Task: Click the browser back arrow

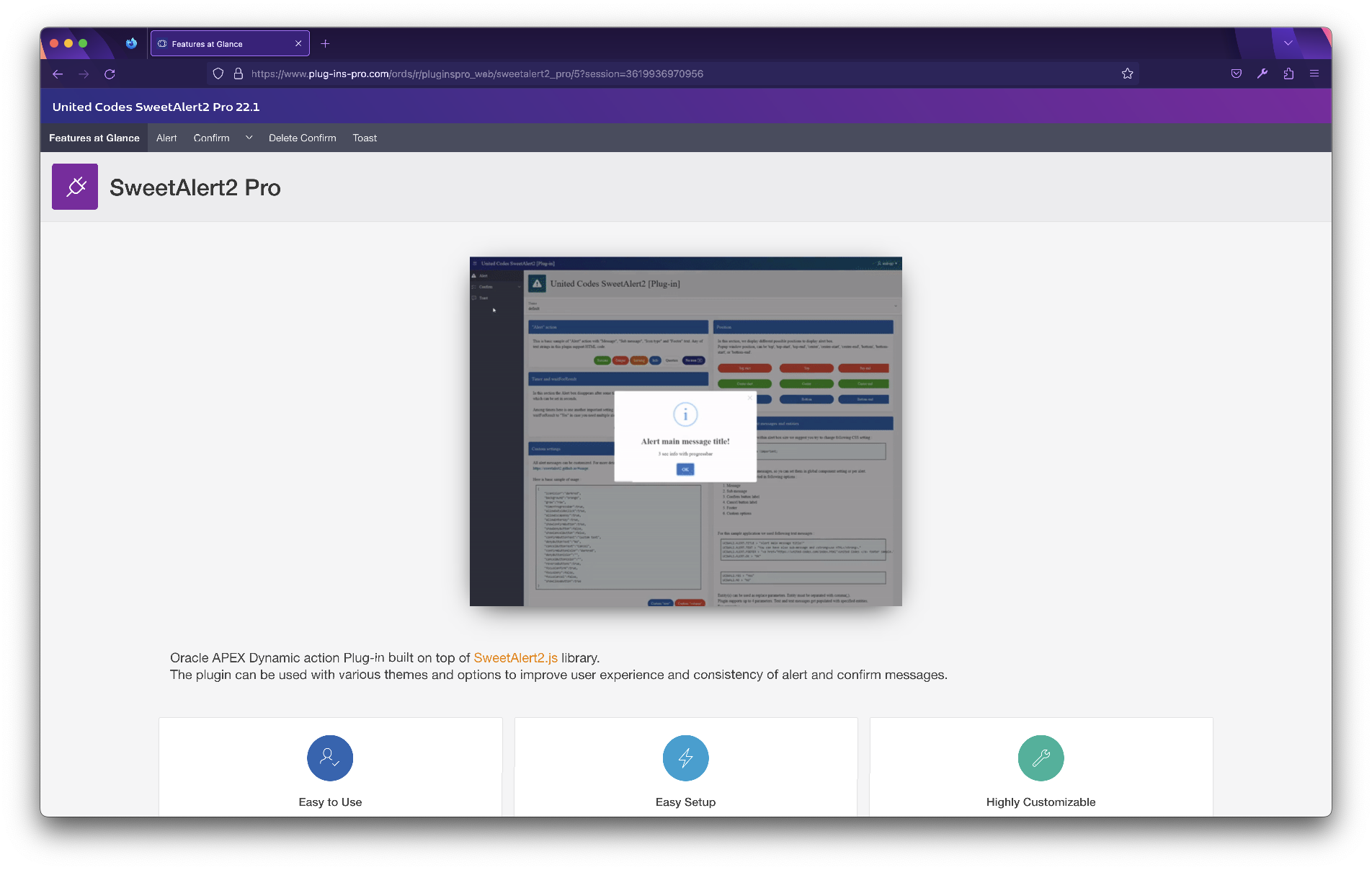Action: (x=58, y=74)
